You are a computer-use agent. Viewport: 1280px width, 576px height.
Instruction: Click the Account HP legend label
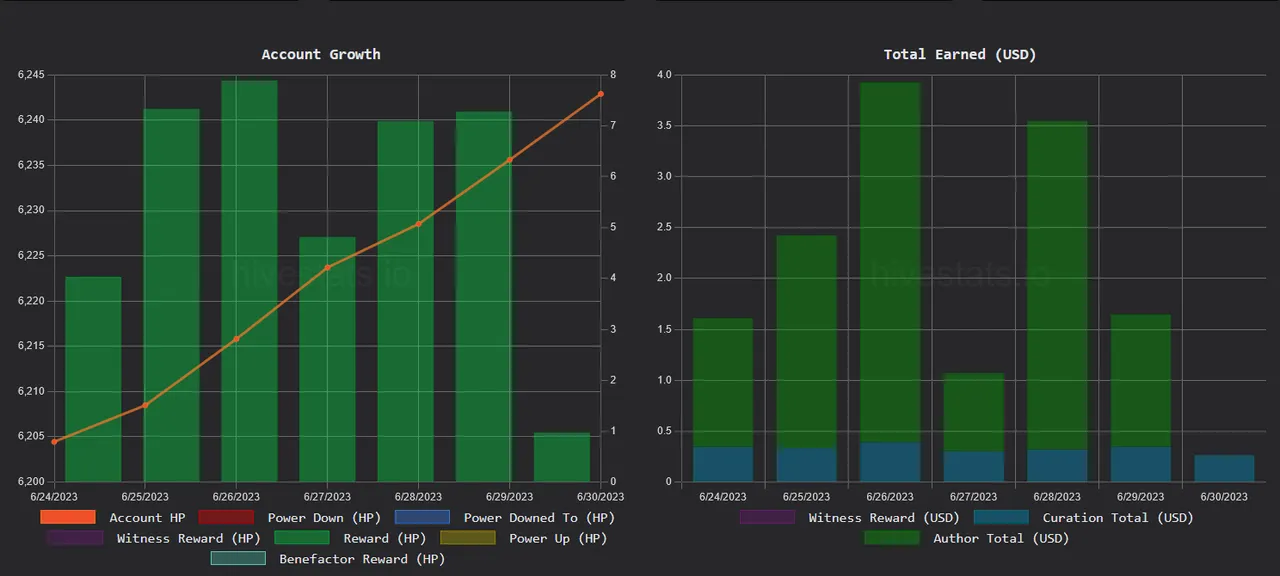click(x=147, y=517)
